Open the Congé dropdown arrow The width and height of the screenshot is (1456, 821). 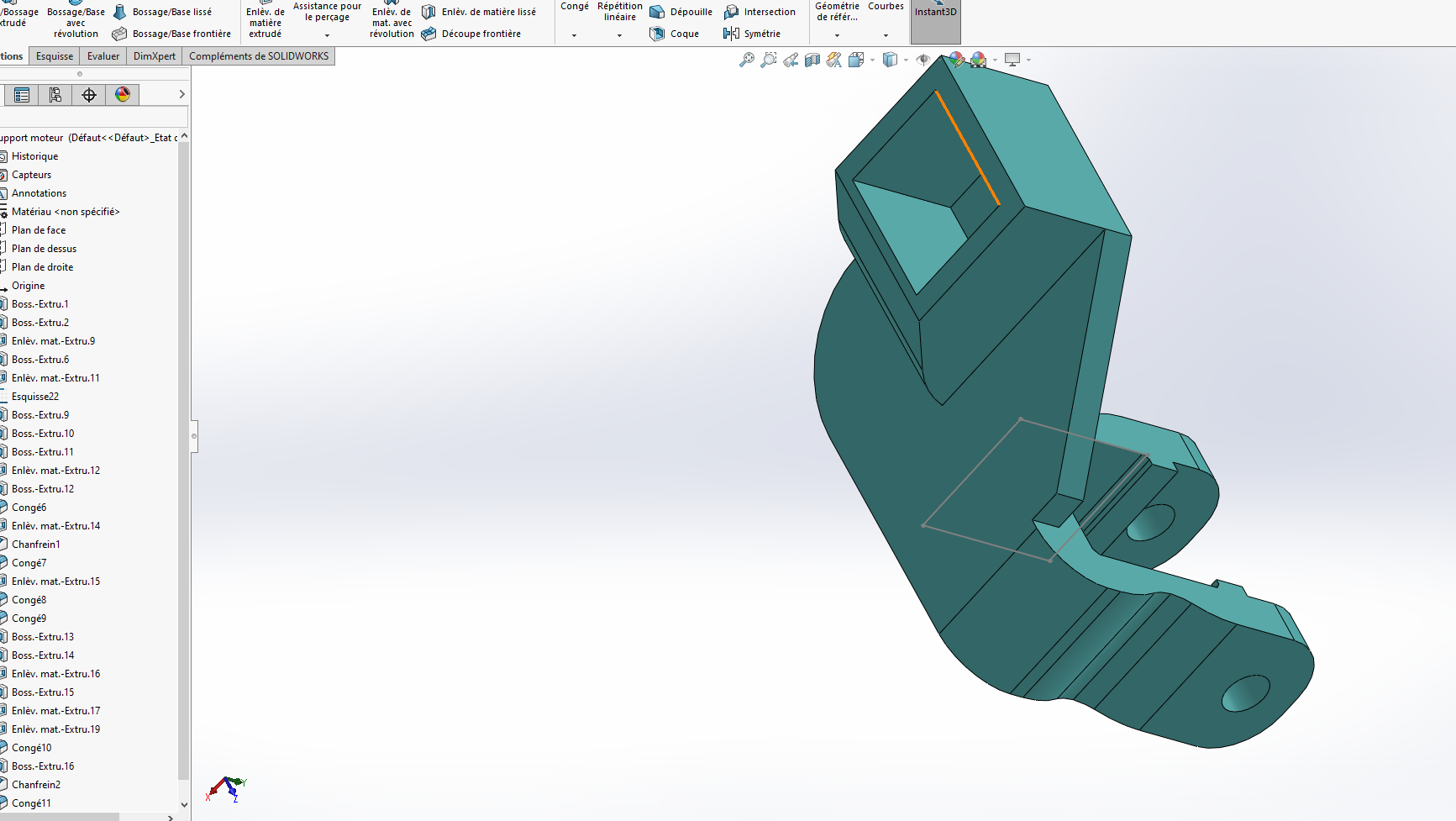click(x=575, y=35)
